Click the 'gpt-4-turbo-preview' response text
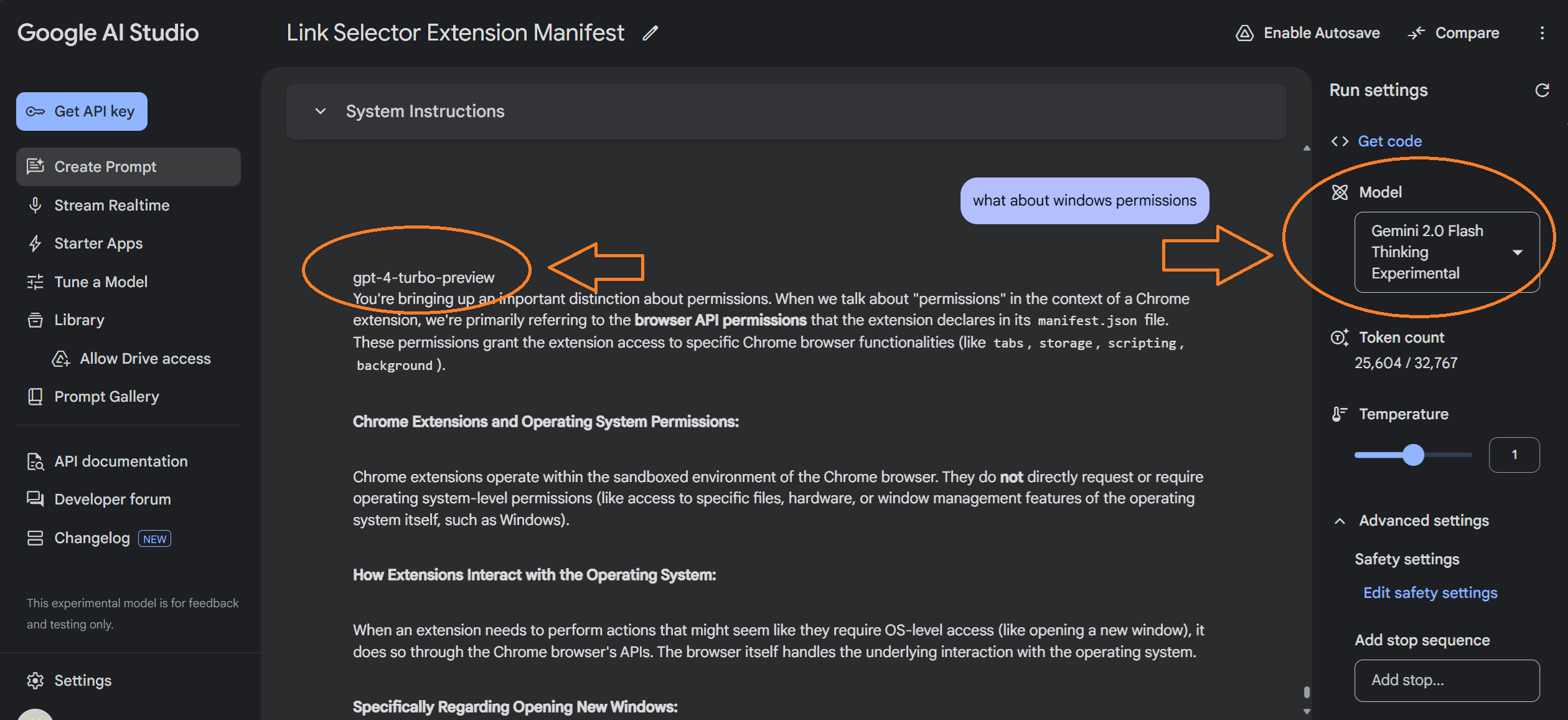The width and height of the screenshot is (1568, 720). 423,277
